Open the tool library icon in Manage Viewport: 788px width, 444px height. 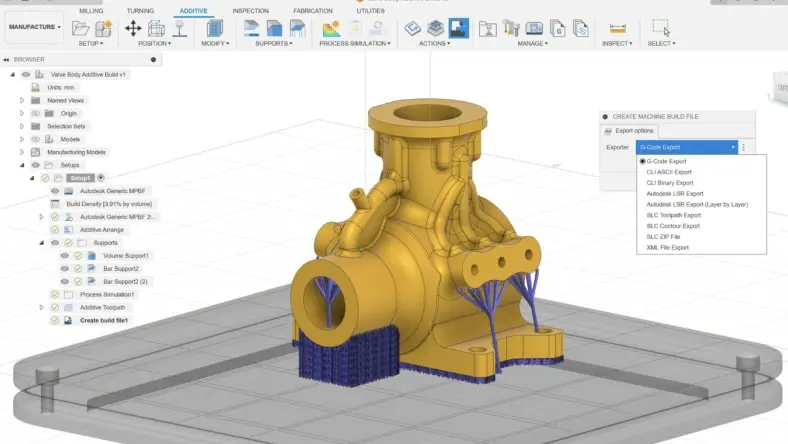pos(511,29)
